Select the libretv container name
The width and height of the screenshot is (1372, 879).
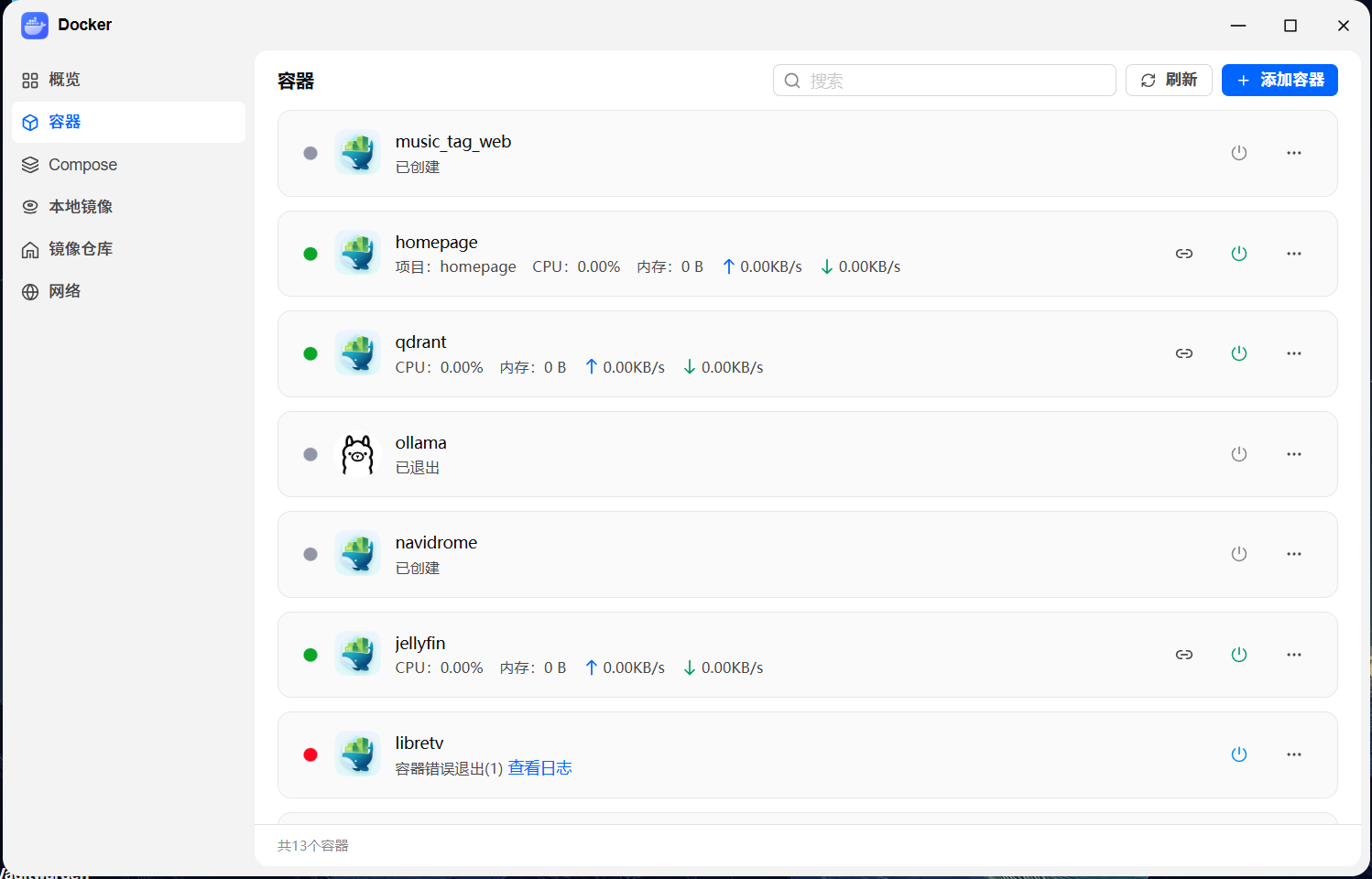419,743
